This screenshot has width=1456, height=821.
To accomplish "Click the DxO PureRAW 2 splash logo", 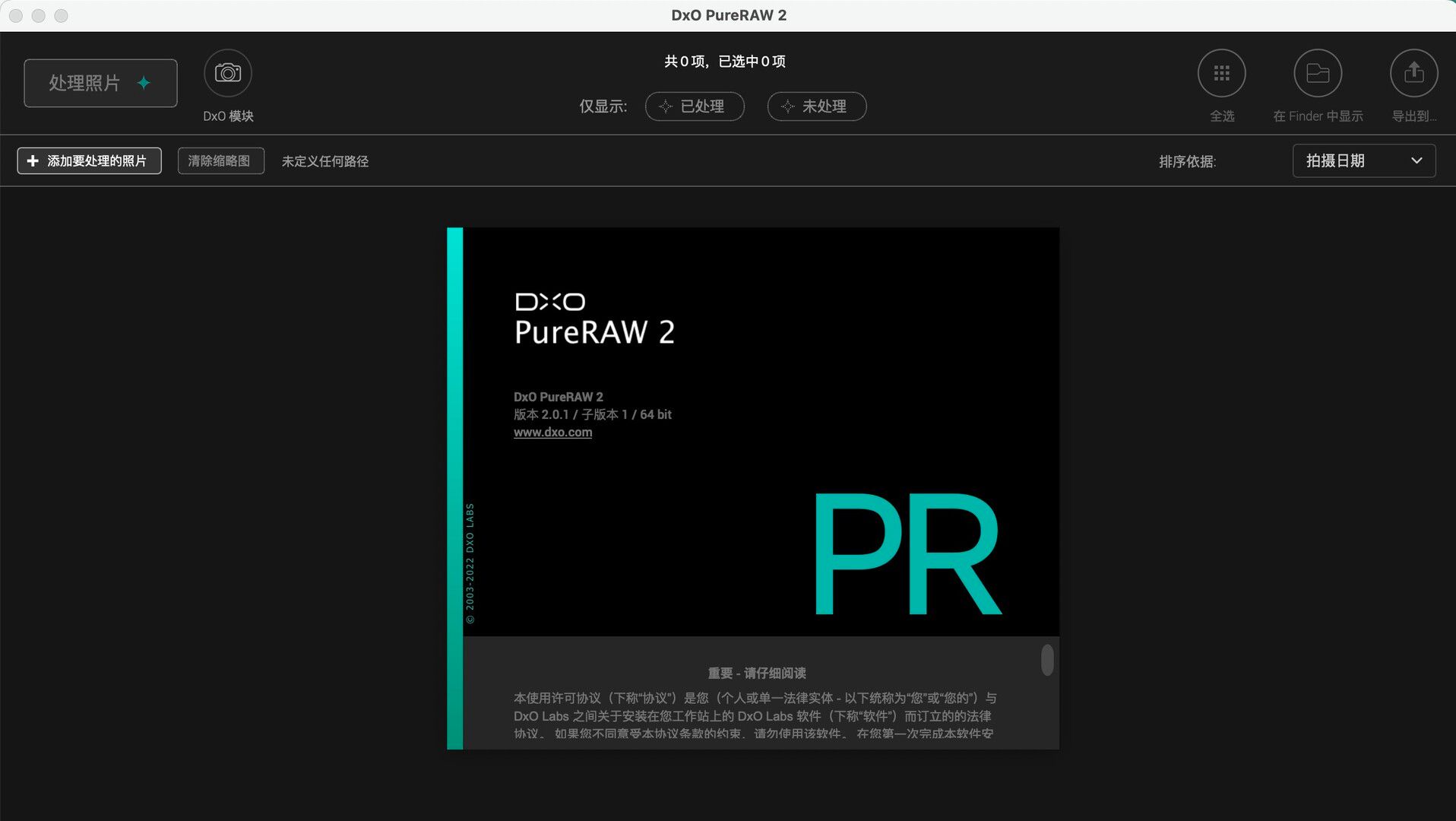I will (594, 319).
